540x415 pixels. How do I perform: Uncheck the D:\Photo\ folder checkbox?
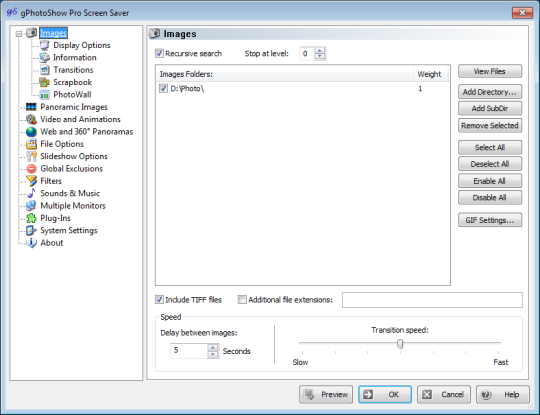click(163, 89)
